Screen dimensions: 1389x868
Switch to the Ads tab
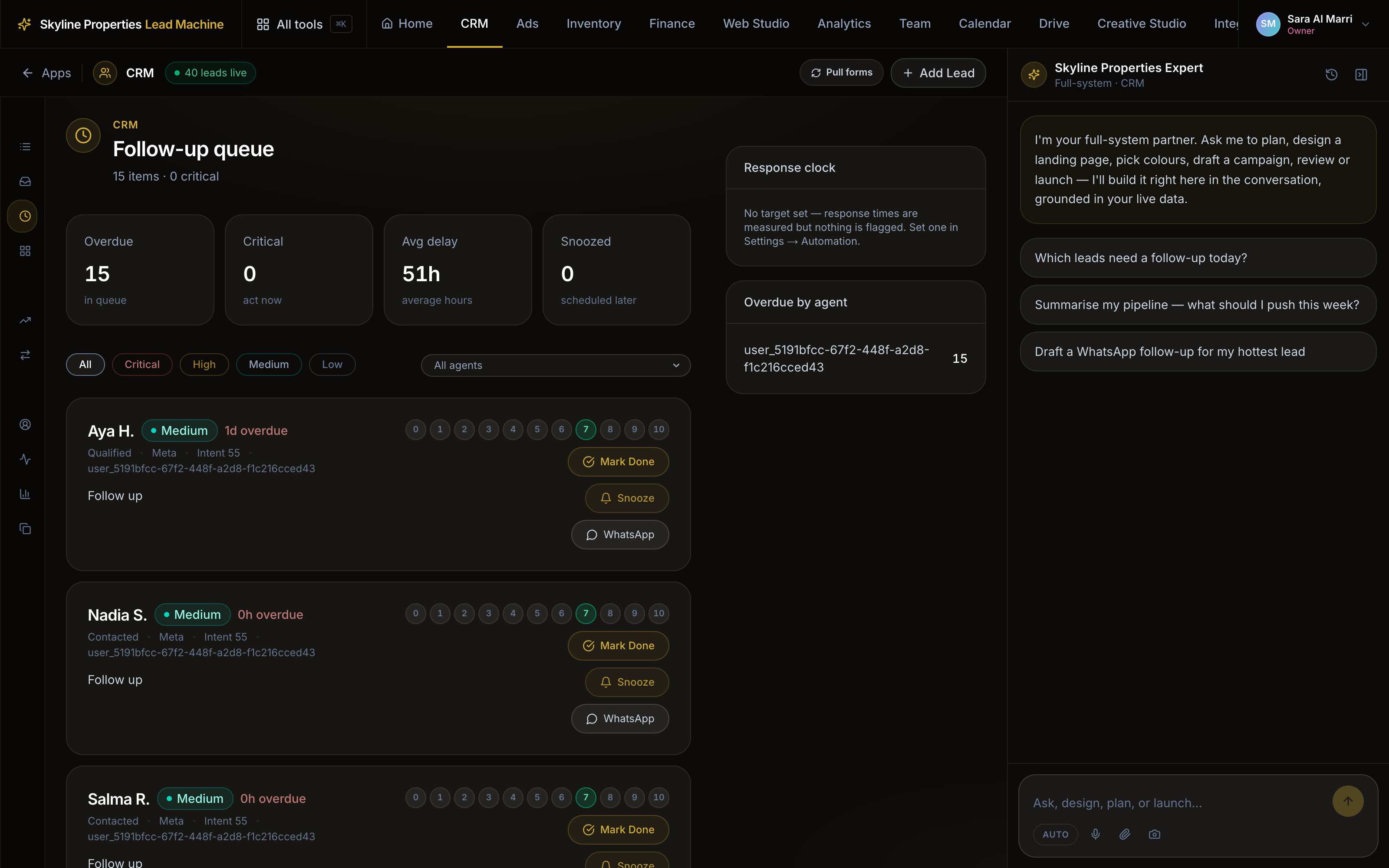point(527,23)
